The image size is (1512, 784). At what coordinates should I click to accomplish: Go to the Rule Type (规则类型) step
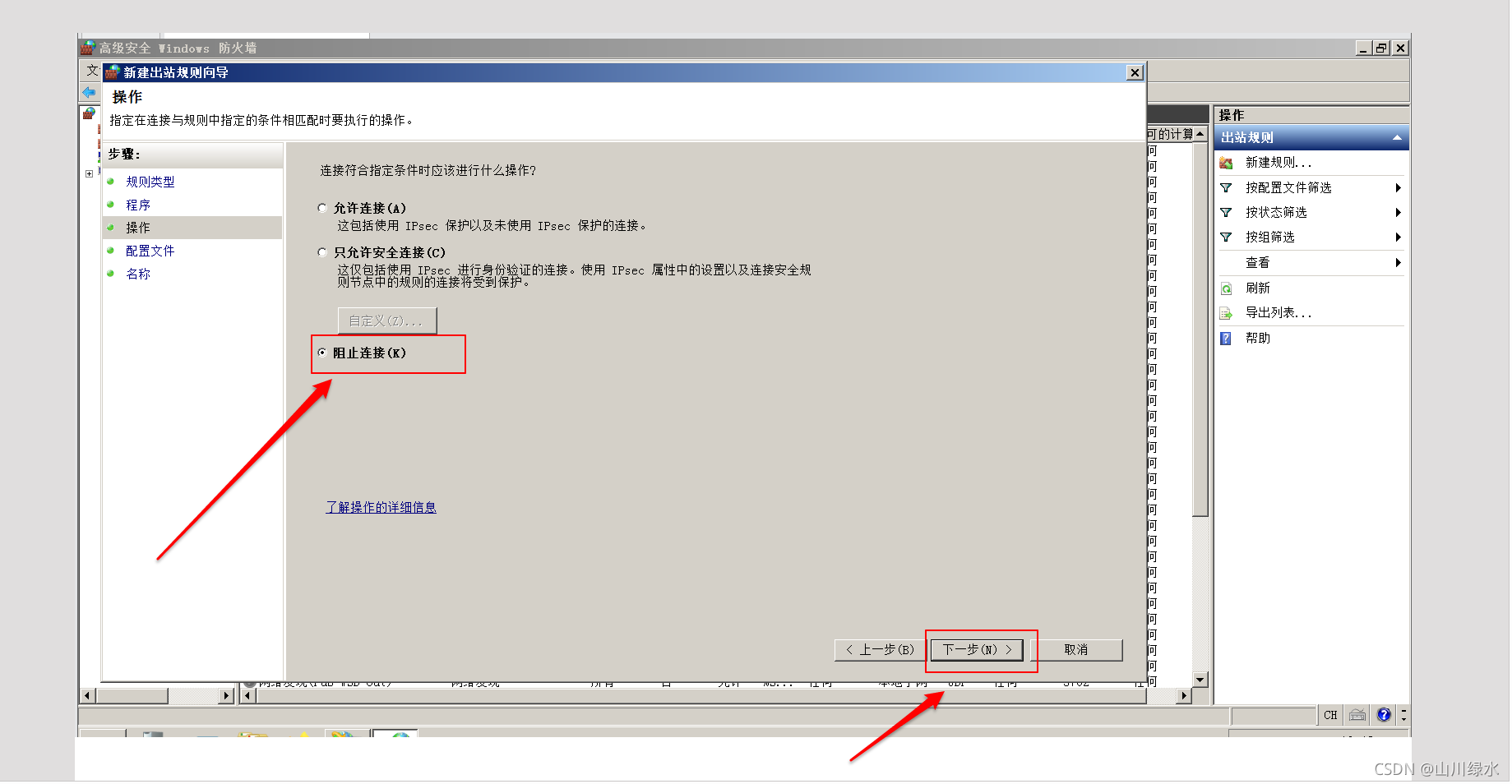[x=150, y=182]
